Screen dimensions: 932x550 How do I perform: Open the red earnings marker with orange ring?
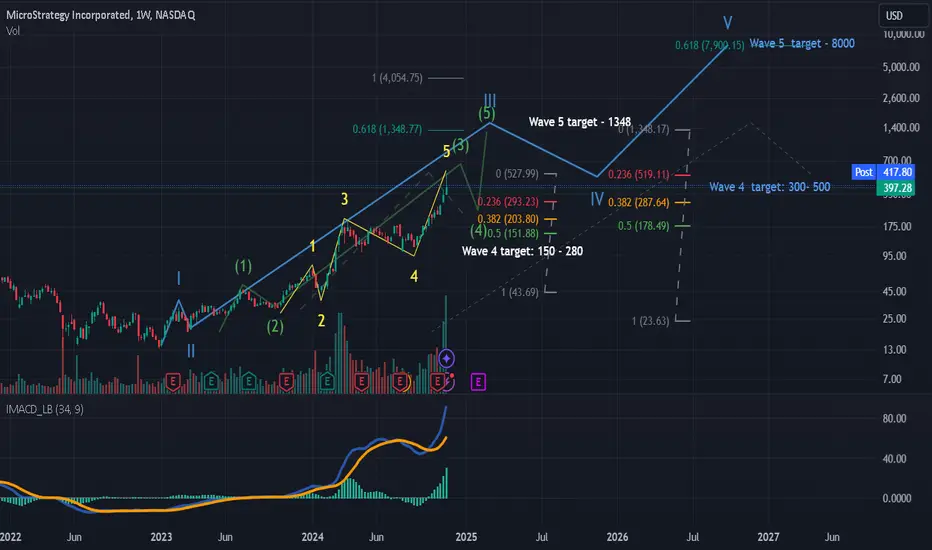(401, 382)
